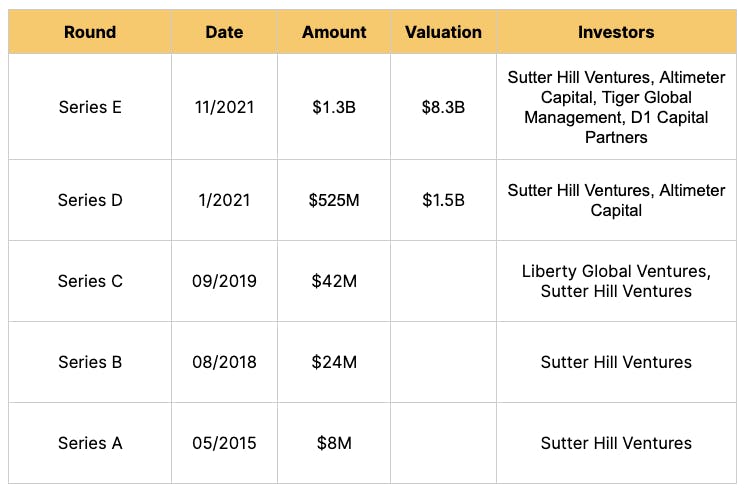Select the Series A cell
This screenshot has height=492, width=747.
(90, 443)
